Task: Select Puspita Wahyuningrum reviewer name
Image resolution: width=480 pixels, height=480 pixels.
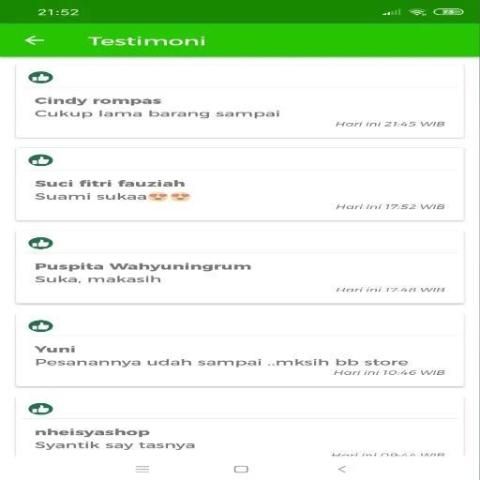Action: coord(143,266)
